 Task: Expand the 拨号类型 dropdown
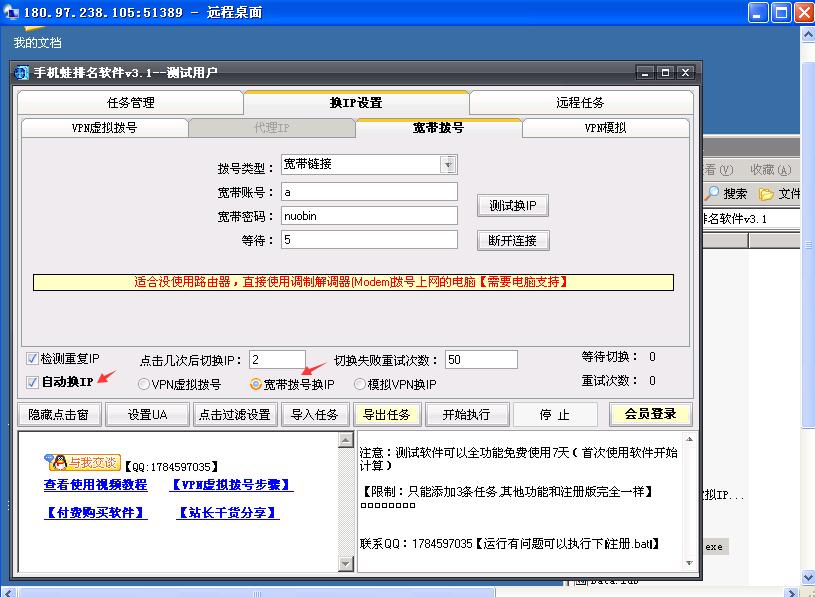tap(448, 164)
